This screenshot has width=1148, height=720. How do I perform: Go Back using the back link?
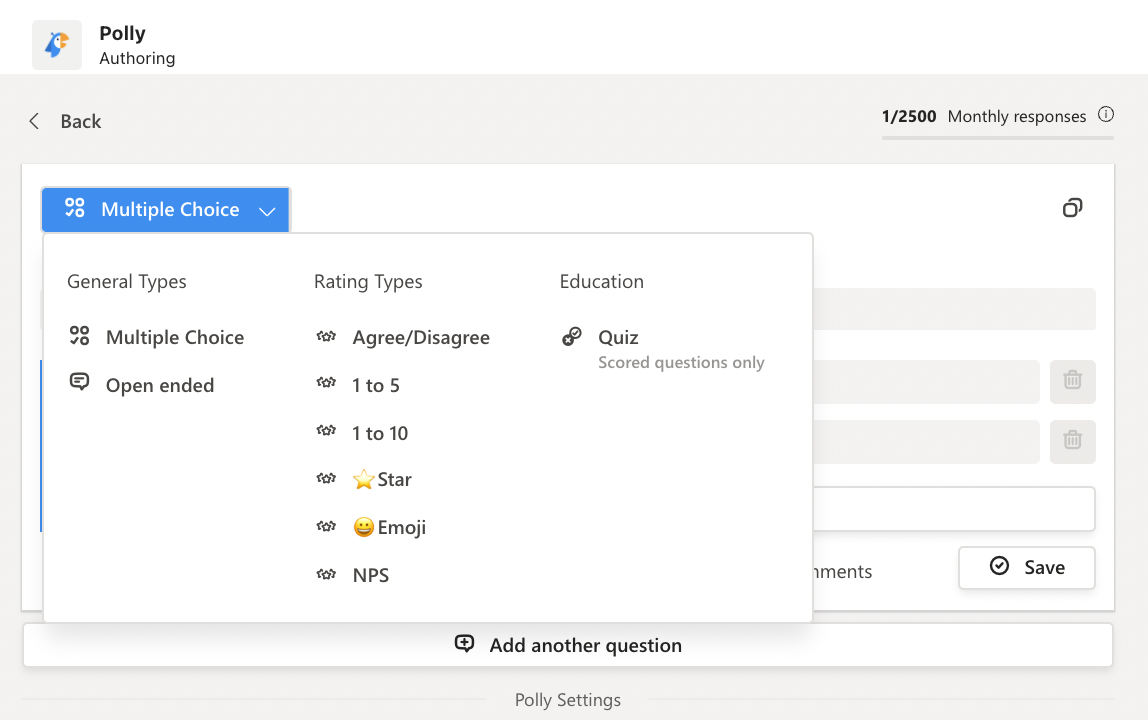pos(64,121)
